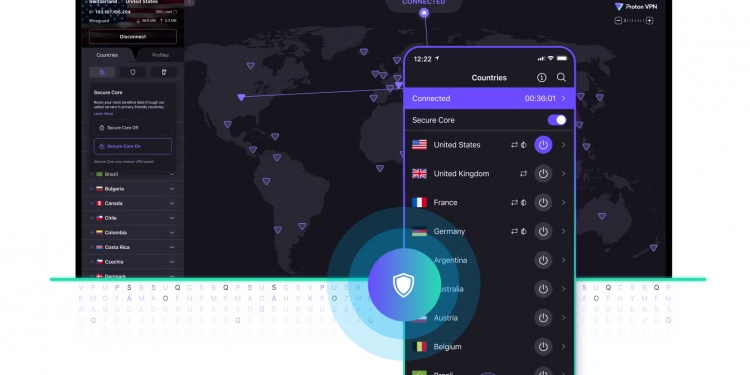Open Germany servers via its right chevron
This screenshot has height=375, width=750.
click(x=563, y=231)
